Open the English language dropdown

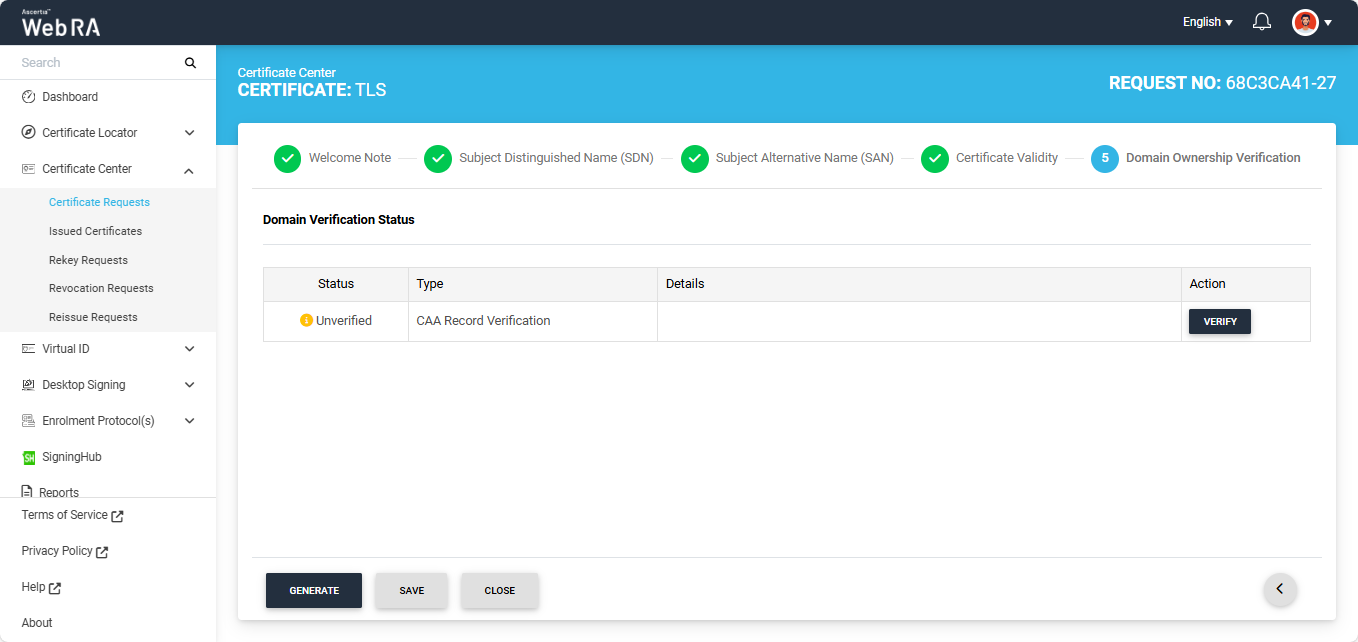coord(1207,22)
